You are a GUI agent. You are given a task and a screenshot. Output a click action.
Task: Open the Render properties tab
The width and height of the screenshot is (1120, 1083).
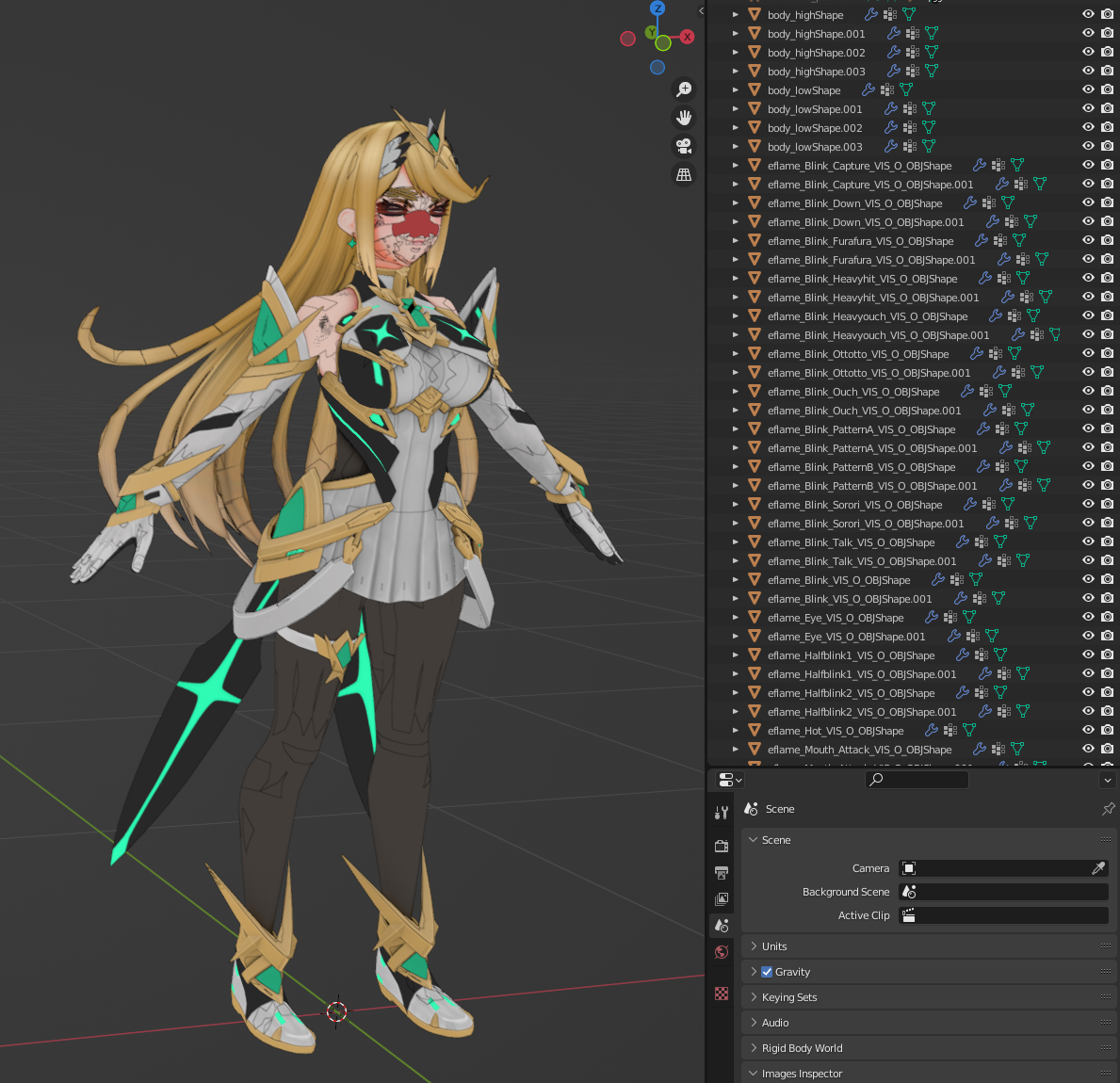(x=722, y=846)
